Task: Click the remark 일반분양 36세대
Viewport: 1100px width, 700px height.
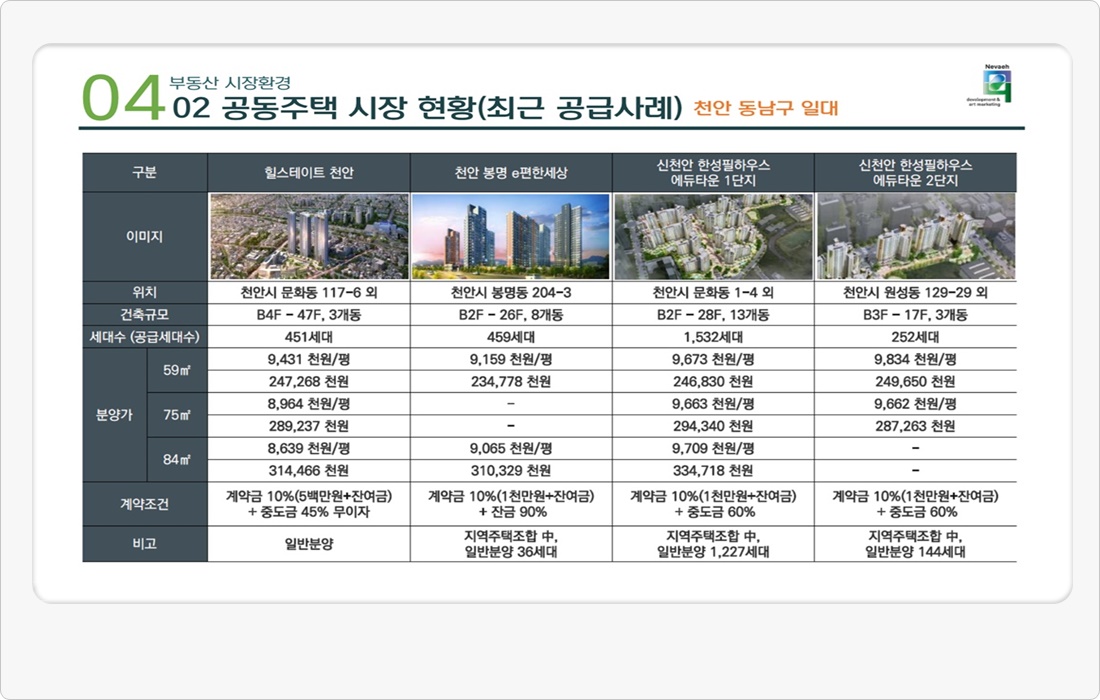Action: tap(511, 551)
